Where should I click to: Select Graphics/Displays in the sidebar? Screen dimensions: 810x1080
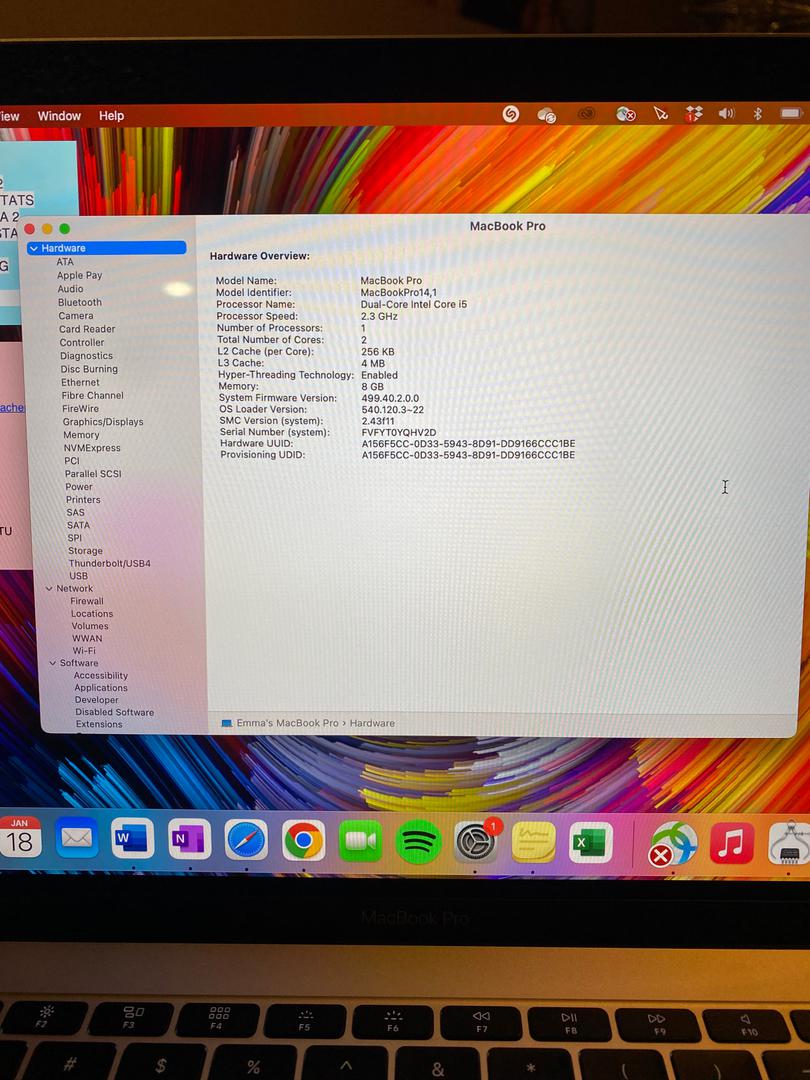tap(103, 422)
